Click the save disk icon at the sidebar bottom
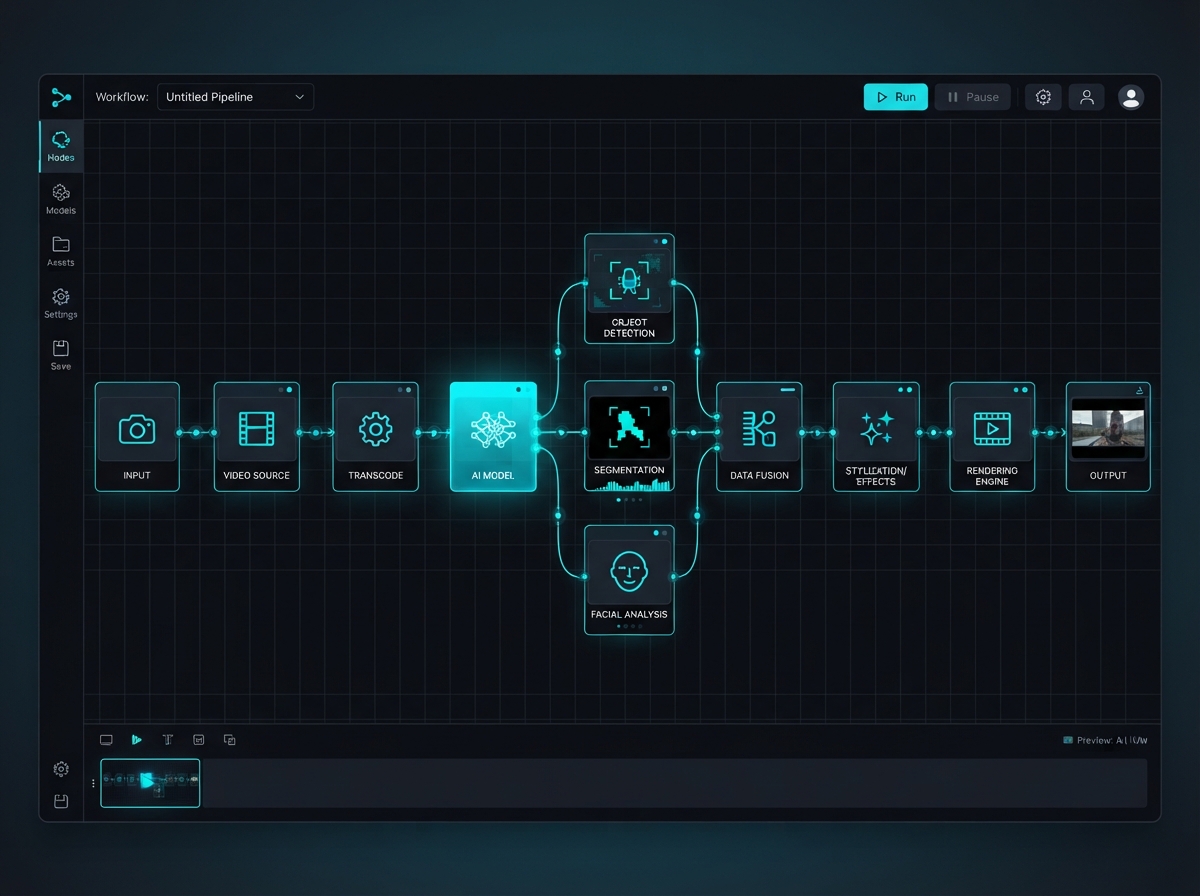Image resolution: width=1200 pixels, height=896 pixels. pyautogui.click(x=61, y=802)
